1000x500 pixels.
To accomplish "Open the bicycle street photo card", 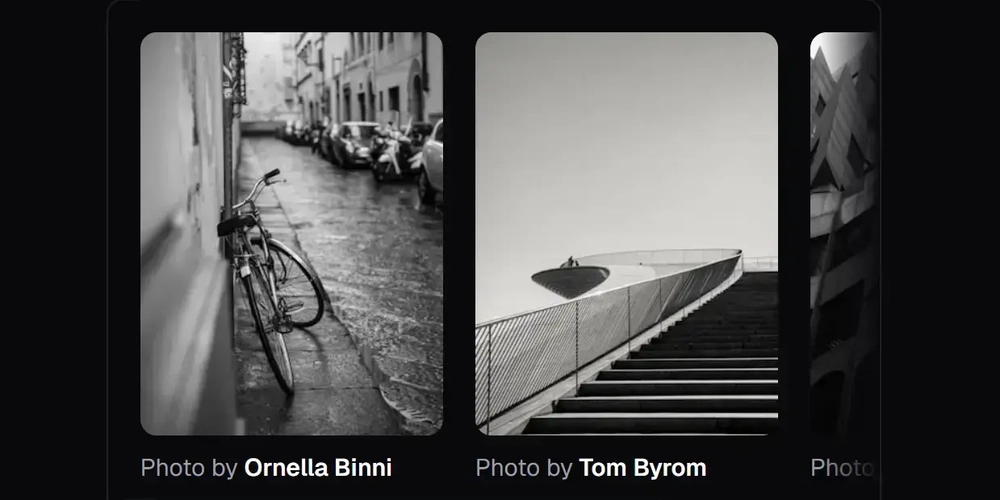I will coord(291,233).
